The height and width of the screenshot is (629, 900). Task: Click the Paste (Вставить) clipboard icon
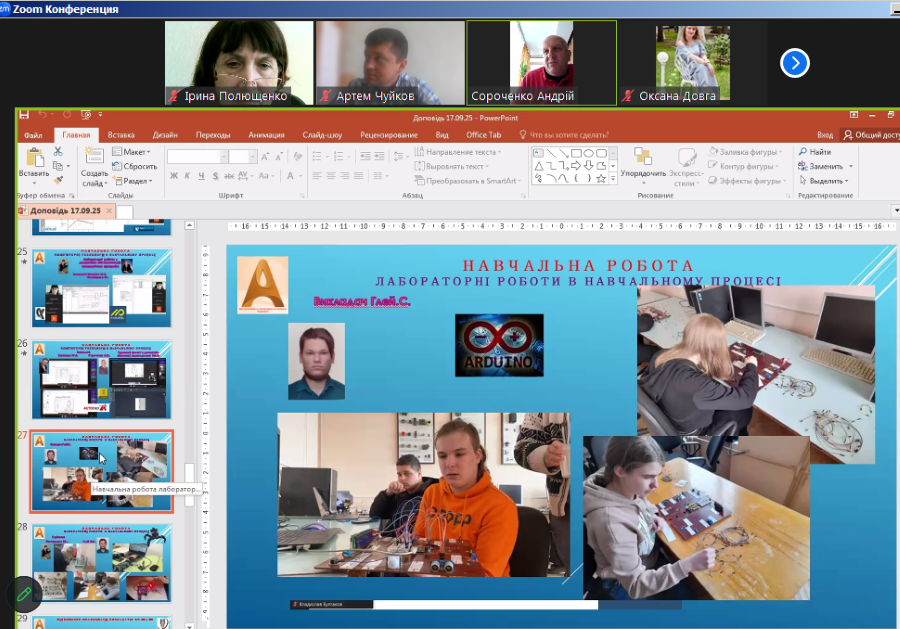[x=35, y=159]
